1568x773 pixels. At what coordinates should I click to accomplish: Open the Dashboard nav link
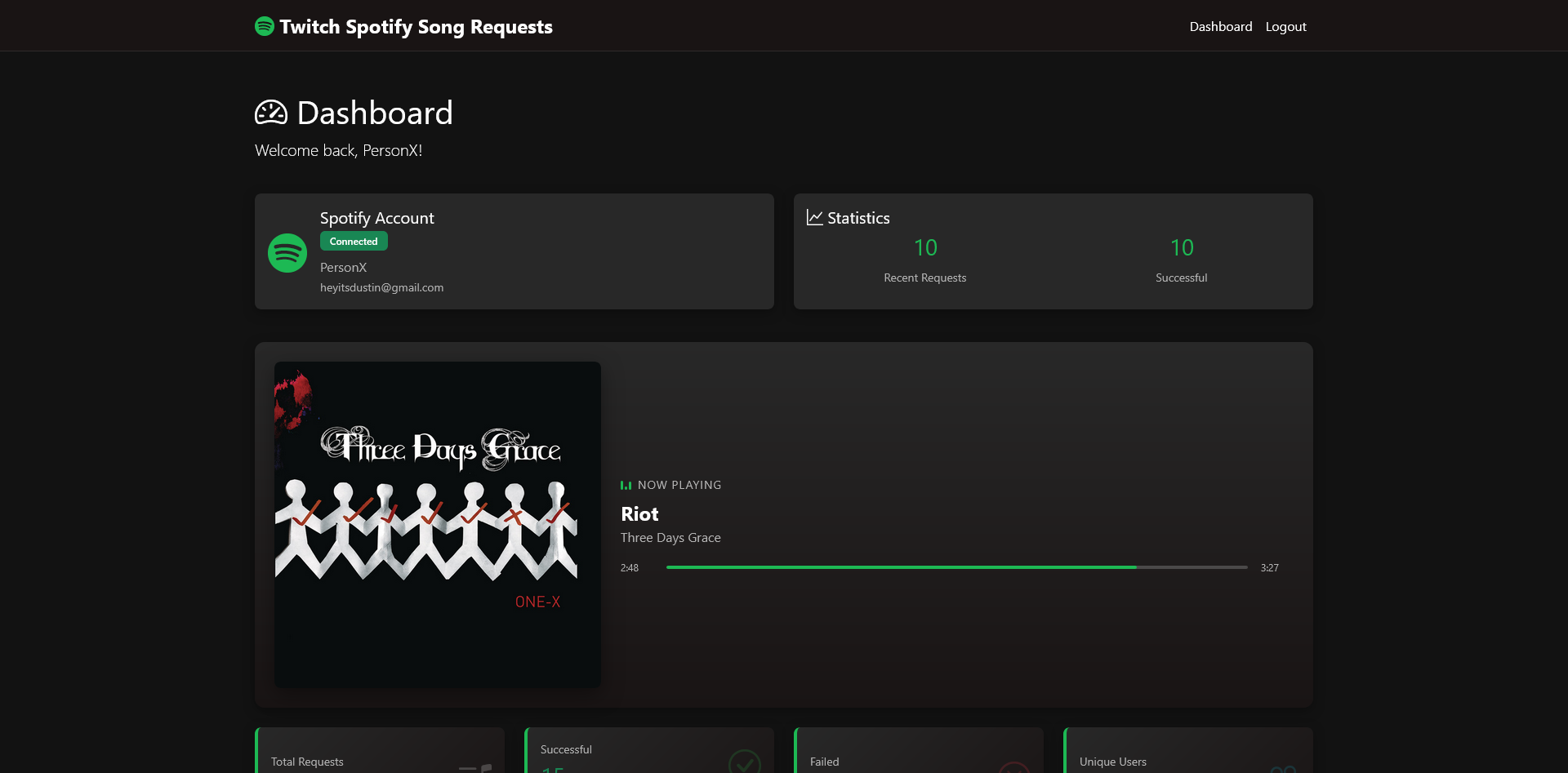click(x=1221, y=26)
